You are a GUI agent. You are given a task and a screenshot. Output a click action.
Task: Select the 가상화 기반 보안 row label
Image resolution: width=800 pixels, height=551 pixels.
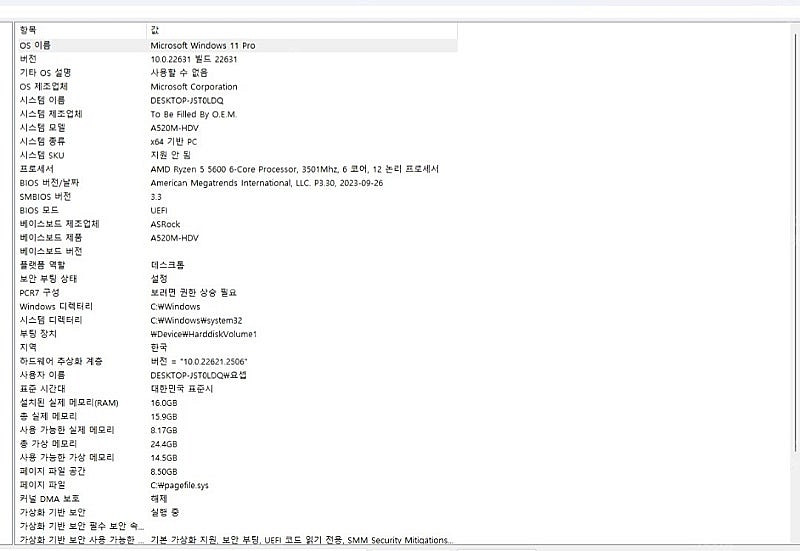(x=52, y=513)
